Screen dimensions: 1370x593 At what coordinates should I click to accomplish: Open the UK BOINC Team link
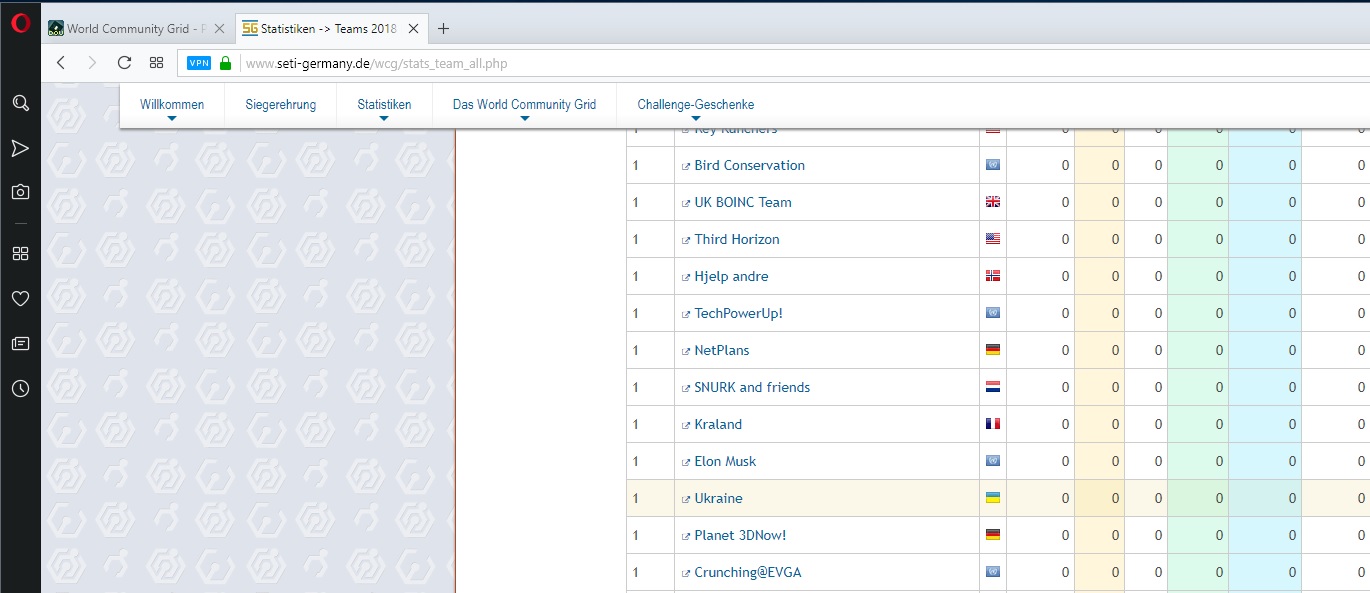743,202
